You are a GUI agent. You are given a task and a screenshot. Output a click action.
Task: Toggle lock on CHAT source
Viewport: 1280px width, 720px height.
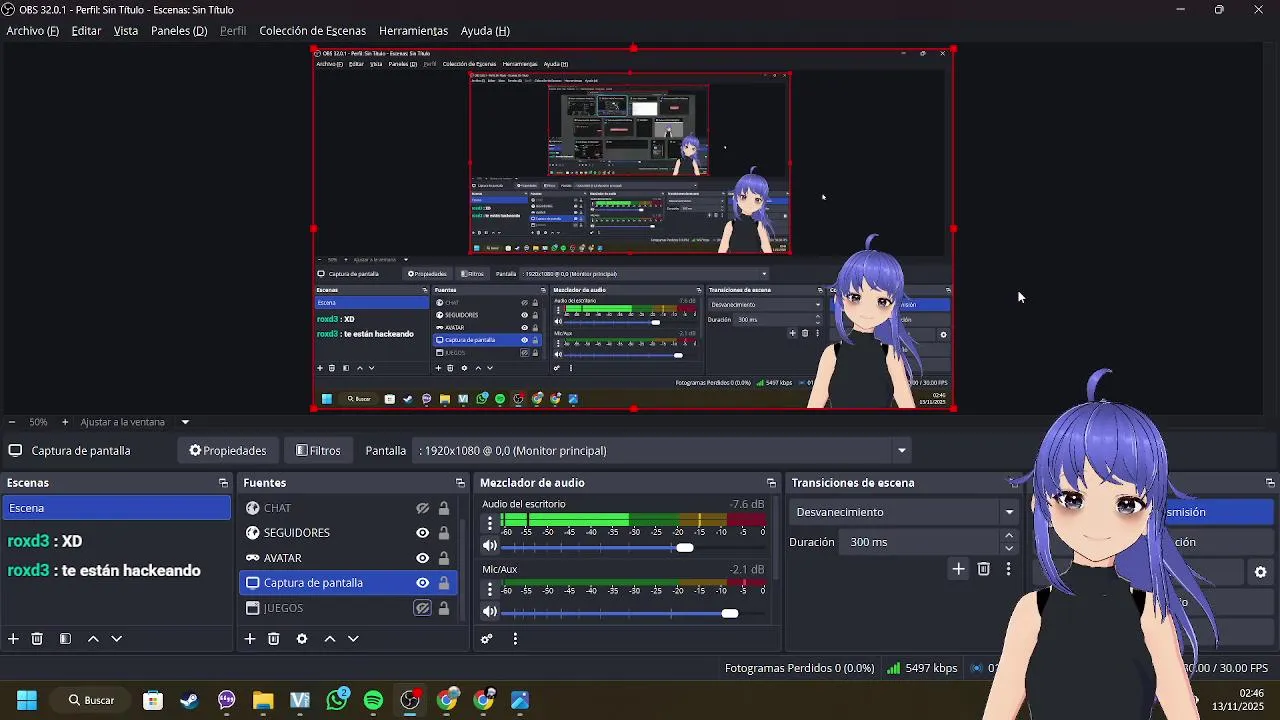click(444, 508)
